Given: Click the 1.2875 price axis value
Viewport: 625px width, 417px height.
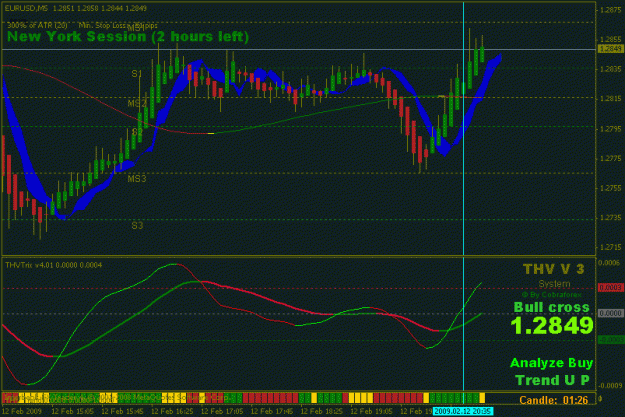Looking at the screenshot, I should pyautogui.click(x=611, y=10).
